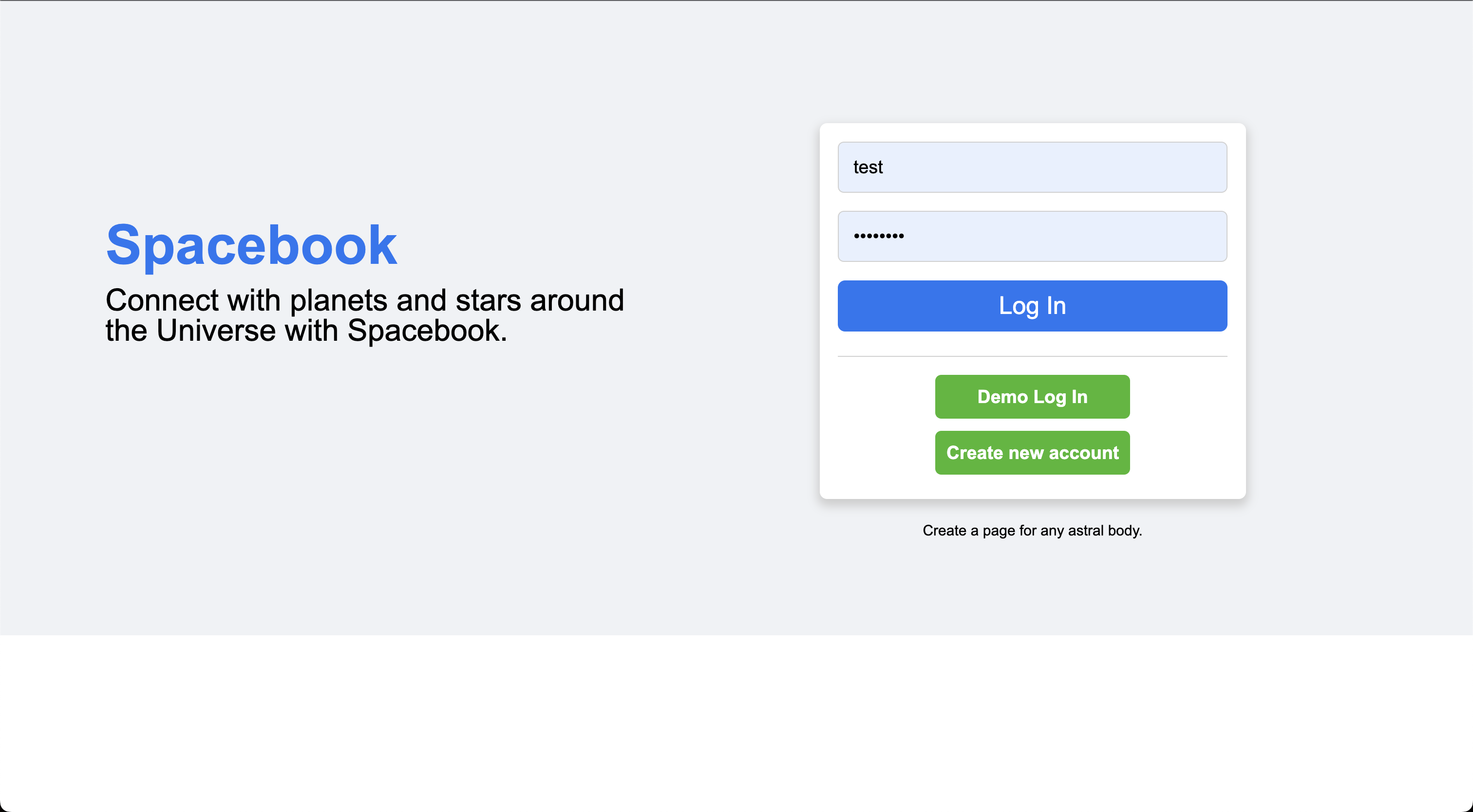Click the word 'test' in the username box
The image size is (1473, 812).
[x=868, y=167]
